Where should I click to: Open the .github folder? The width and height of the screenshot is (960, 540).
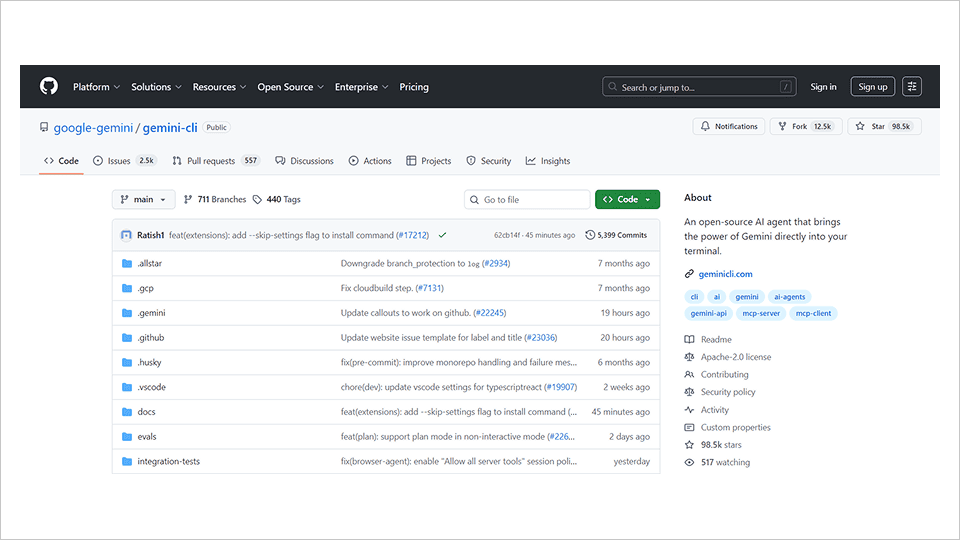pos(151,337)
